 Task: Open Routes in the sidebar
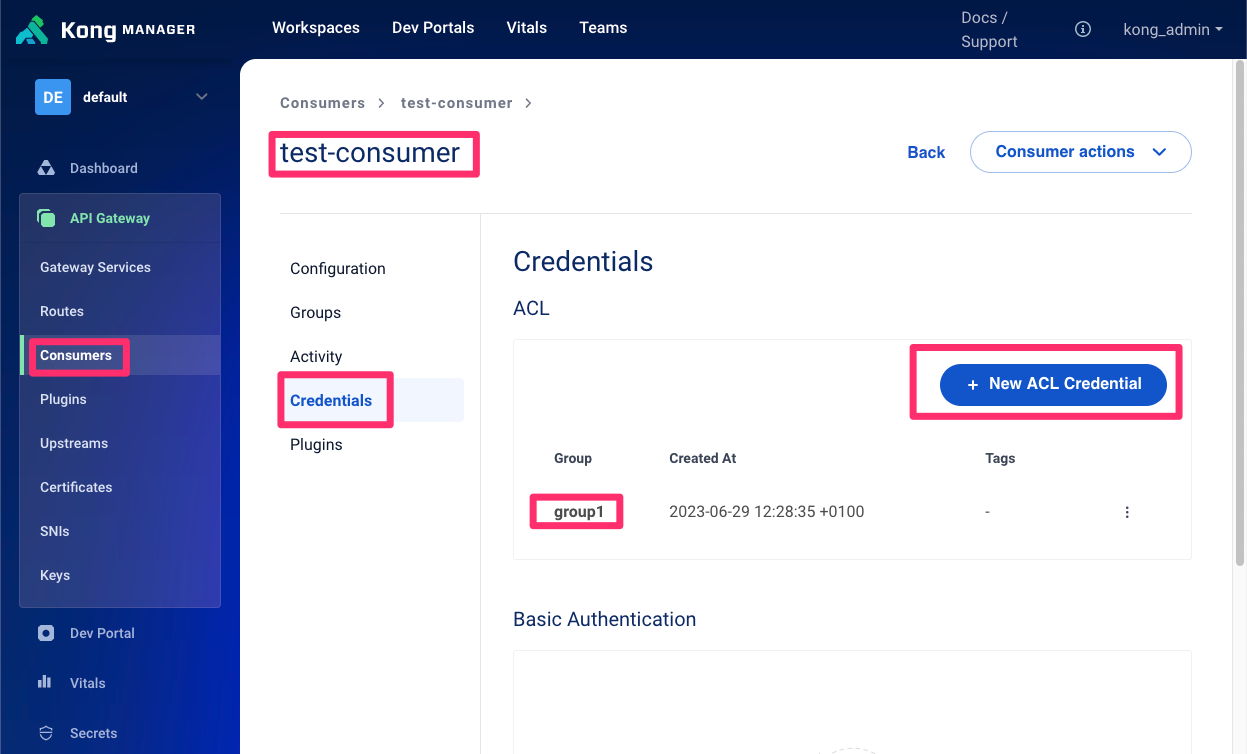[62, 311]
